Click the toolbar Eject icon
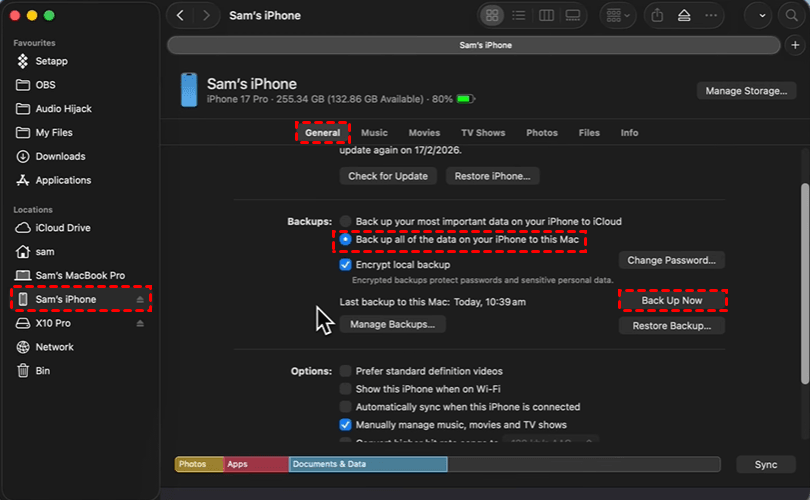Image resolution: width=810 pixels, height=500 pixels. coord(684,15)
